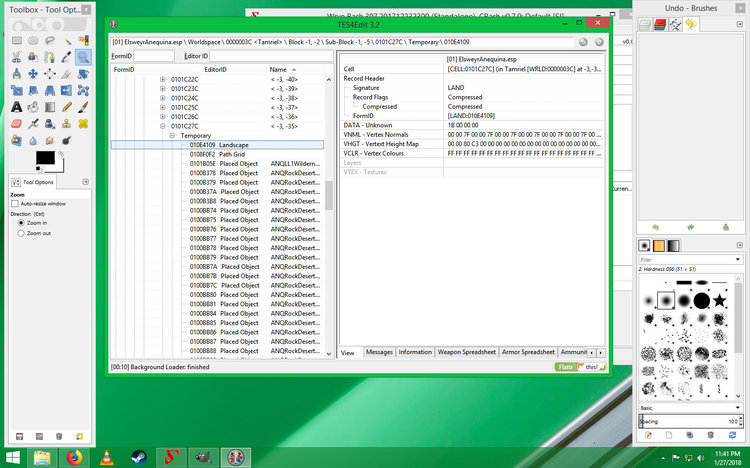Select the Ellipse Select tool
Image resolution: width=750 pixels, height=468 pixels.
coord(33,41)
